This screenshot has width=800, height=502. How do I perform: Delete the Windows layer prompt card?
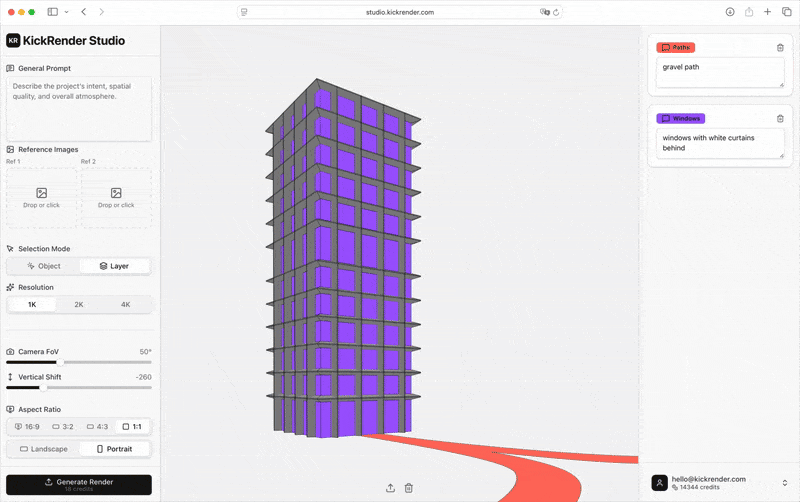pyautogui.click(x=780, y=118)
